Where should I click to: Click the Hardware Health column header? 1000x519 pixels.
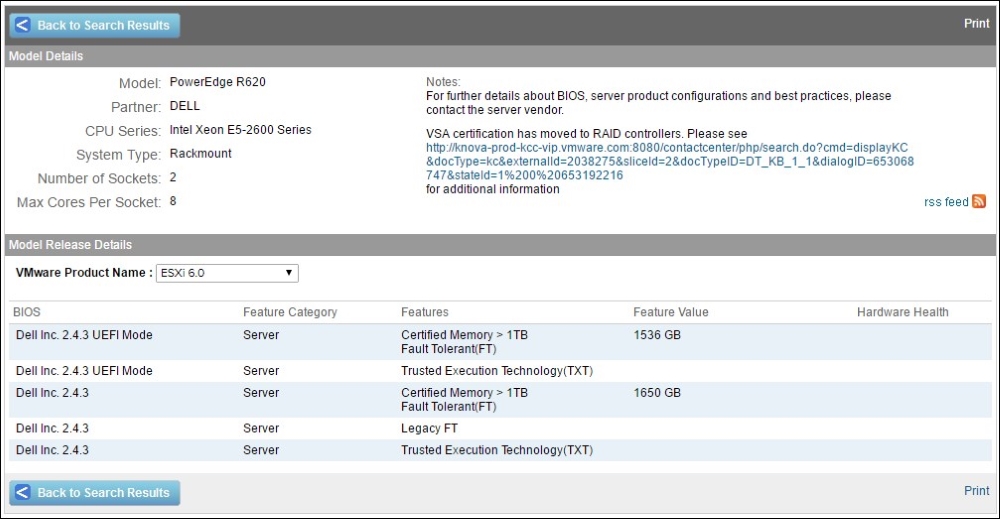coord(902,312)
